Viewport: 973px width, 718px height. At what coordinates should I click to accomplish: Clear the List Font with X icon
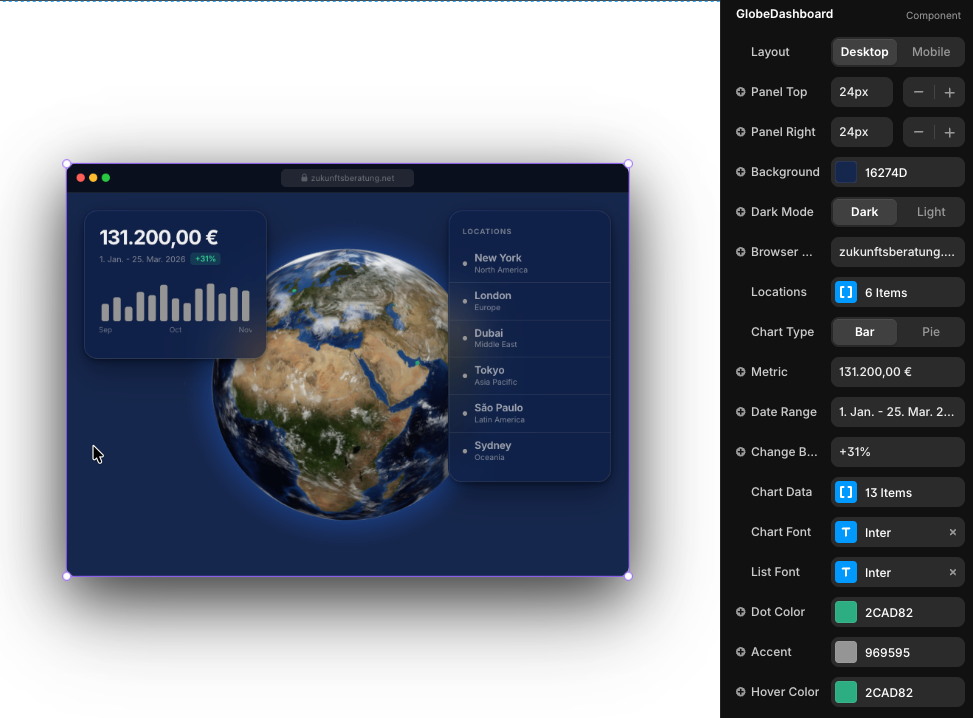point(952,572)
